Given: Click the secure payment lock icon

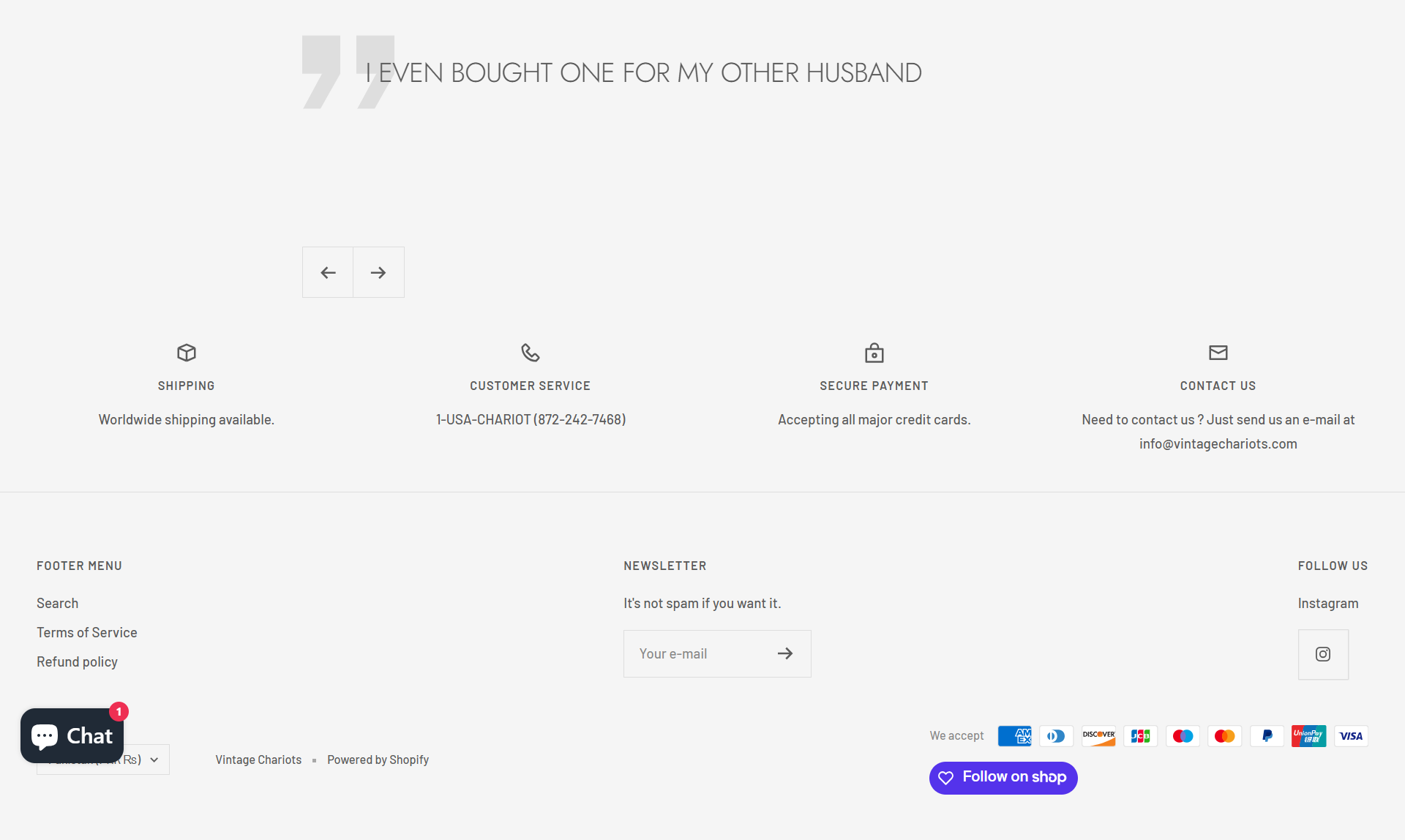Looking at the screenshot, I should pos(874,353).
